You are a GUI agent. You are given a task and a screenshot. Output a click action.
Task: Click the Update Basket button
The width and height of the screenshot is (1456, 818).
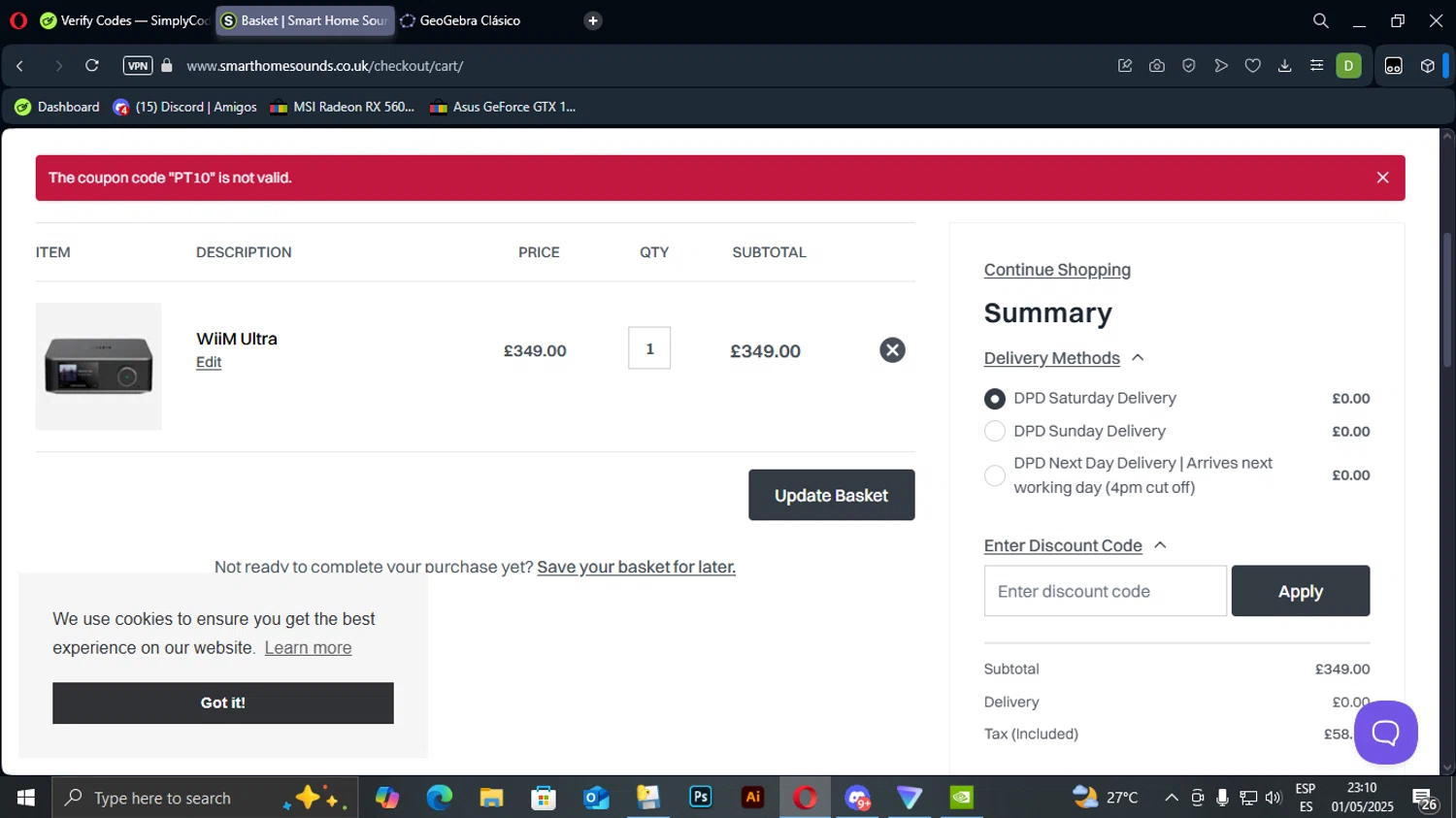coord(831,495)
